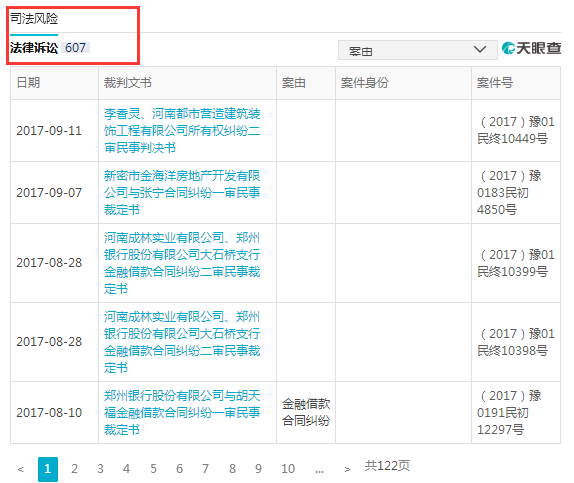The height and width of the screenshot is (483, 574).
Task: Click case number 民终10399号
Action: point(515,263)
